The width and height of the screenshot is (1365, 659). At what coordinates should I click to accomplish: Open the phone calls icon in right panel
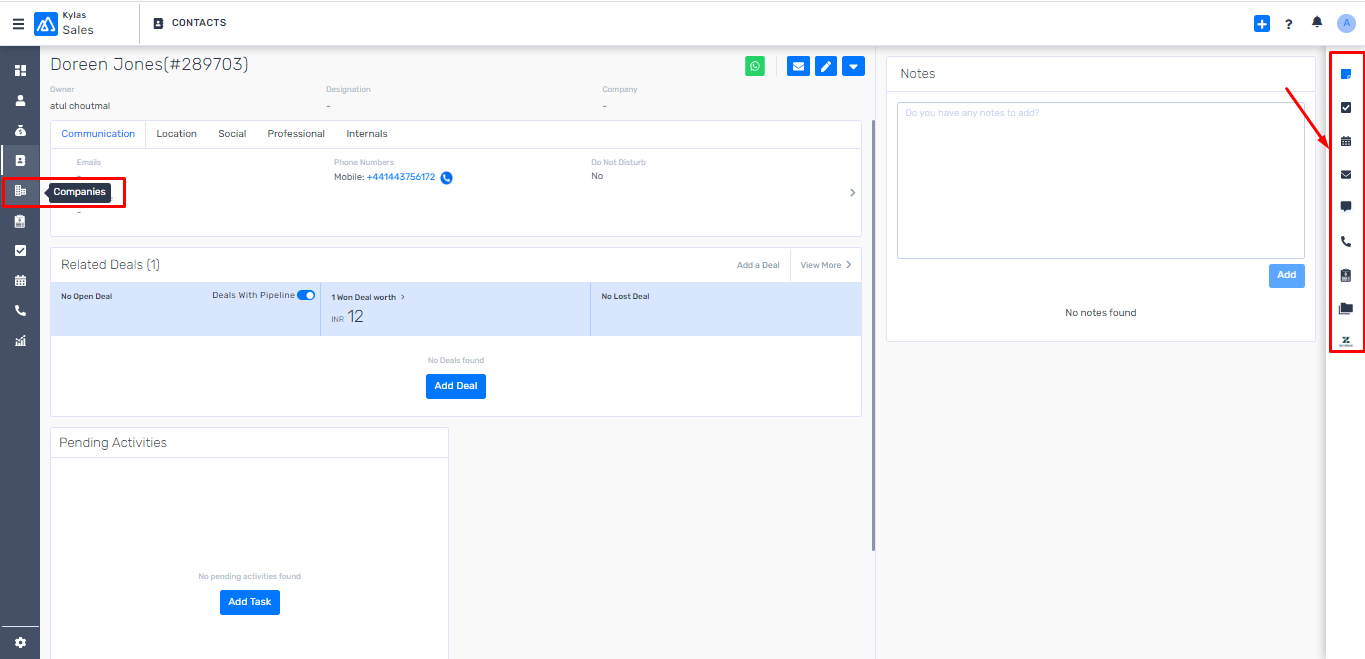pyautogui.click(x=1346, y=241)
